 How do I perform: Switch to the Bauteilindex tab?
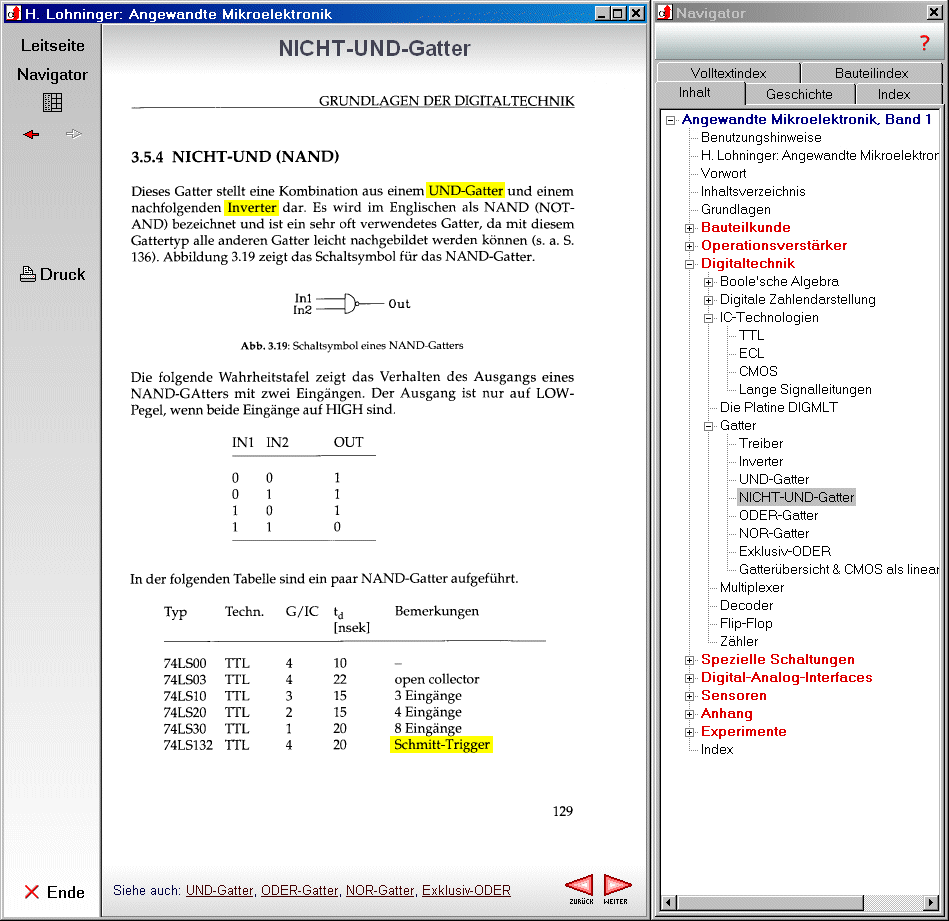872,73
